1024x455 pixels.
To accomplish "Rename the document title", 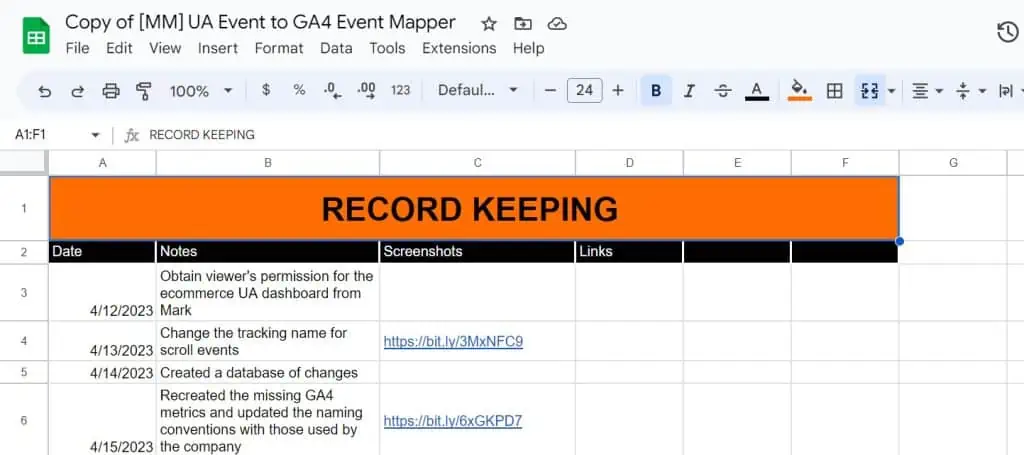I will 261,22.
